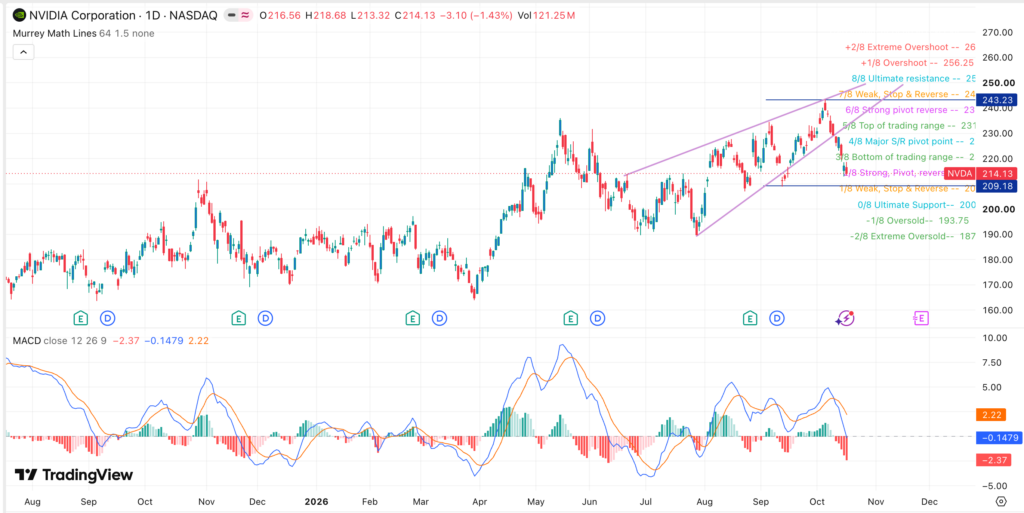The image size is (1024, 513).
Task: Click the −5.00 value on MACD scale
Action: 997,486
